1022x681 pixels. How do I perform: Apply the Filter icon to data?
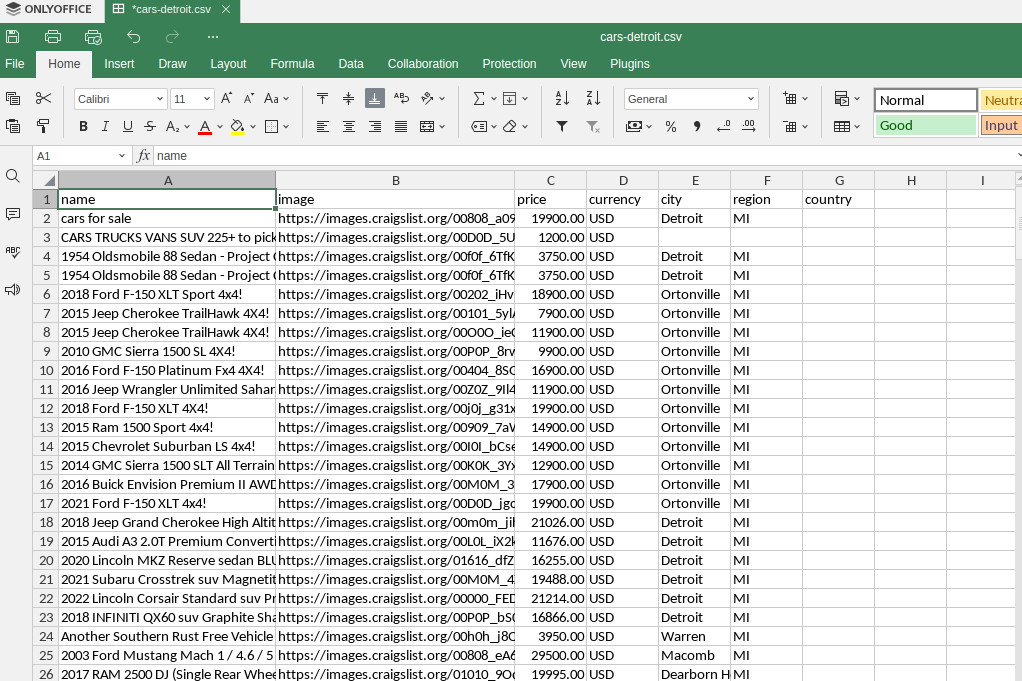click(x=561, y=126)
